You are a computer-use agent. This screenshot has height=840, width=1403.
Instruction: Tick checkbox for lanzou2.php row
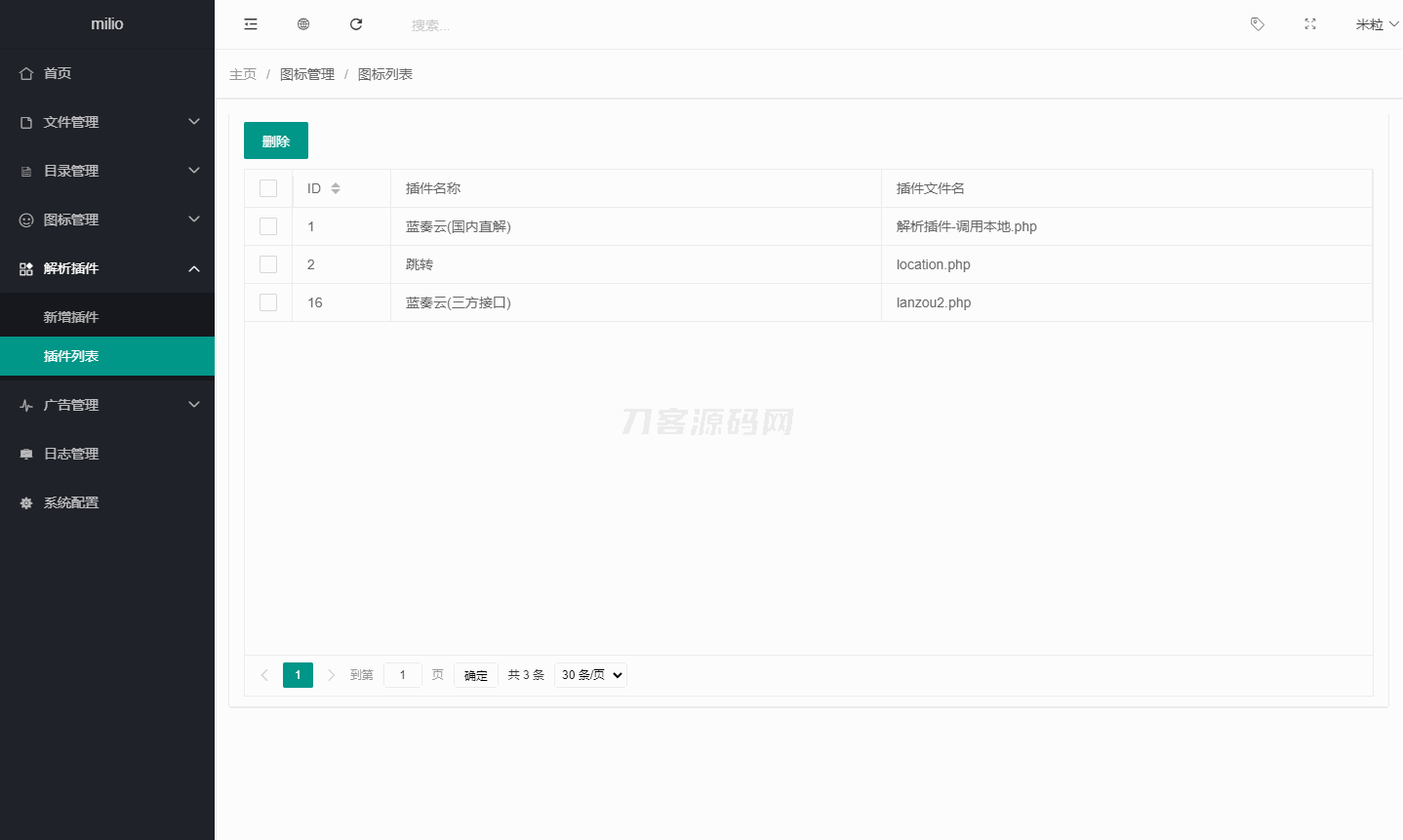coord(268,302)
